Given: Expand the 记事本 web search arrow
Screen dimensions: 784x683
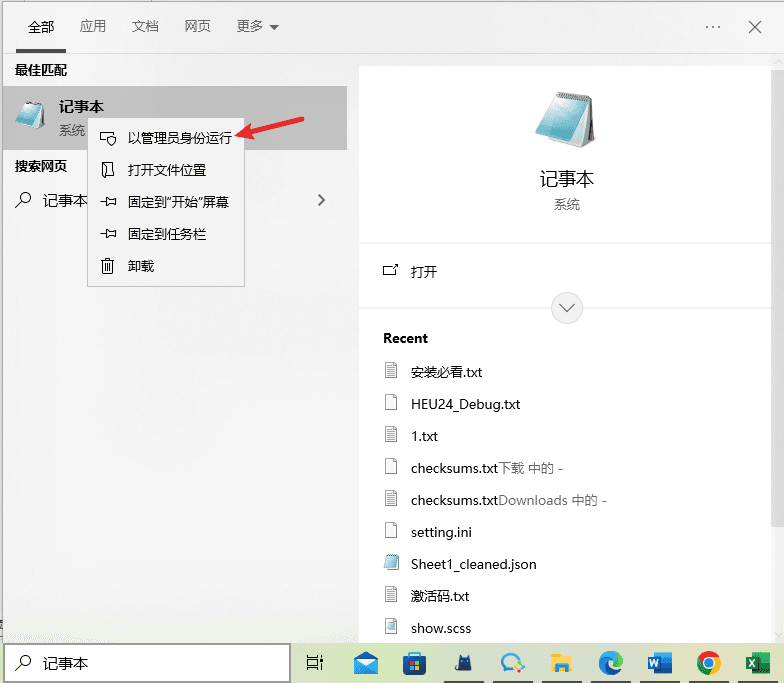Looking at the screenshot, I should [321, 200].
